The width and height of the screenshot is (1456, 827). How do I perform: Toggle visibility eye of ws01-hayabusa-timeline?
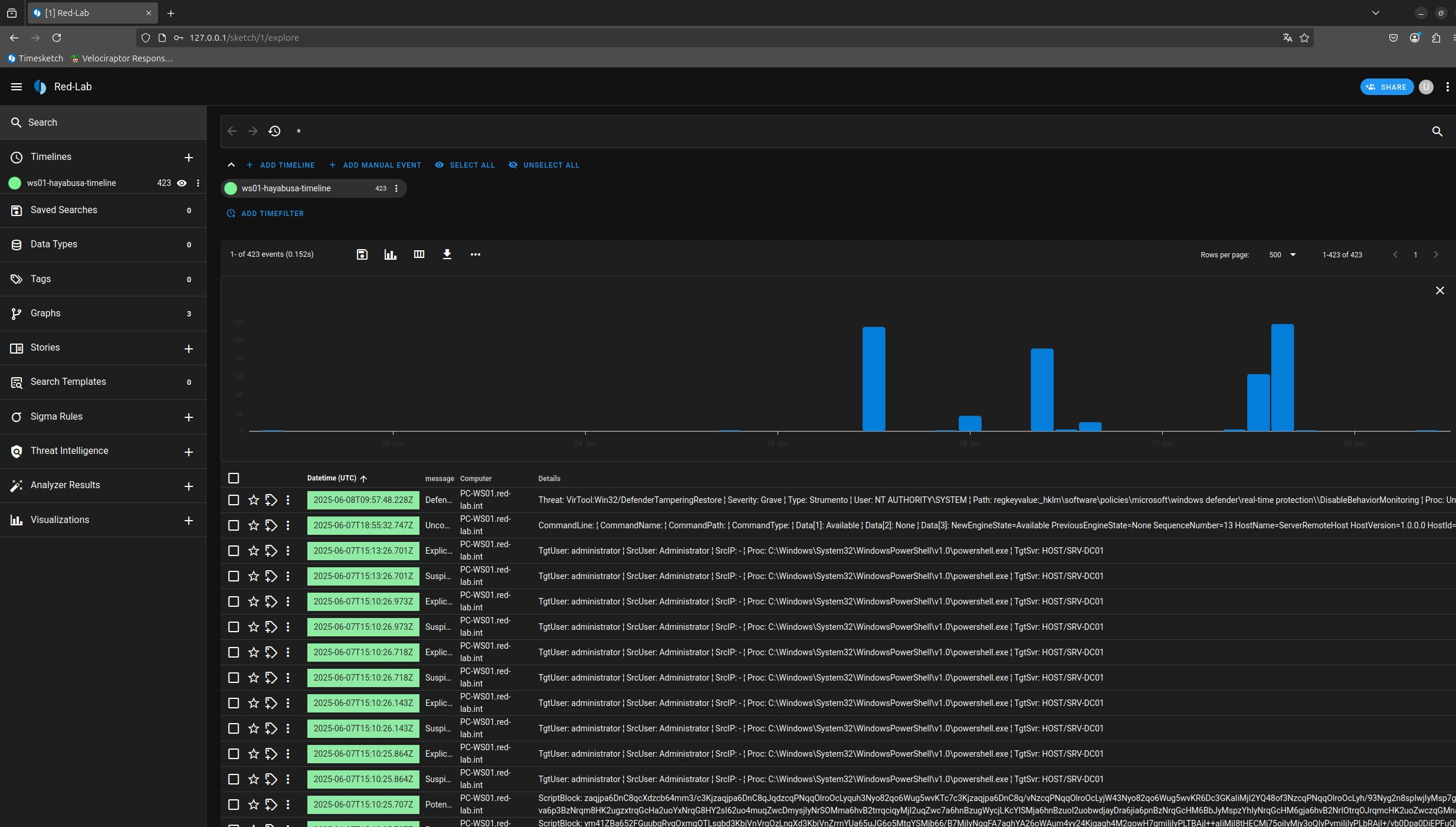click(x=182, y=183)
